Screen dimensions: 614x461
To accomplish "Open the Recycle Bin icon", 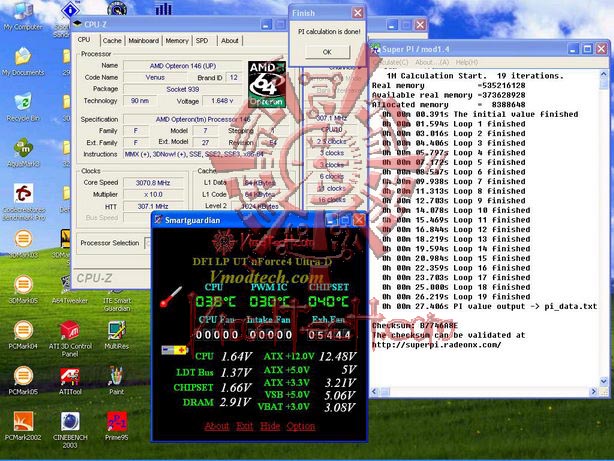I will [x=23, y=107].
